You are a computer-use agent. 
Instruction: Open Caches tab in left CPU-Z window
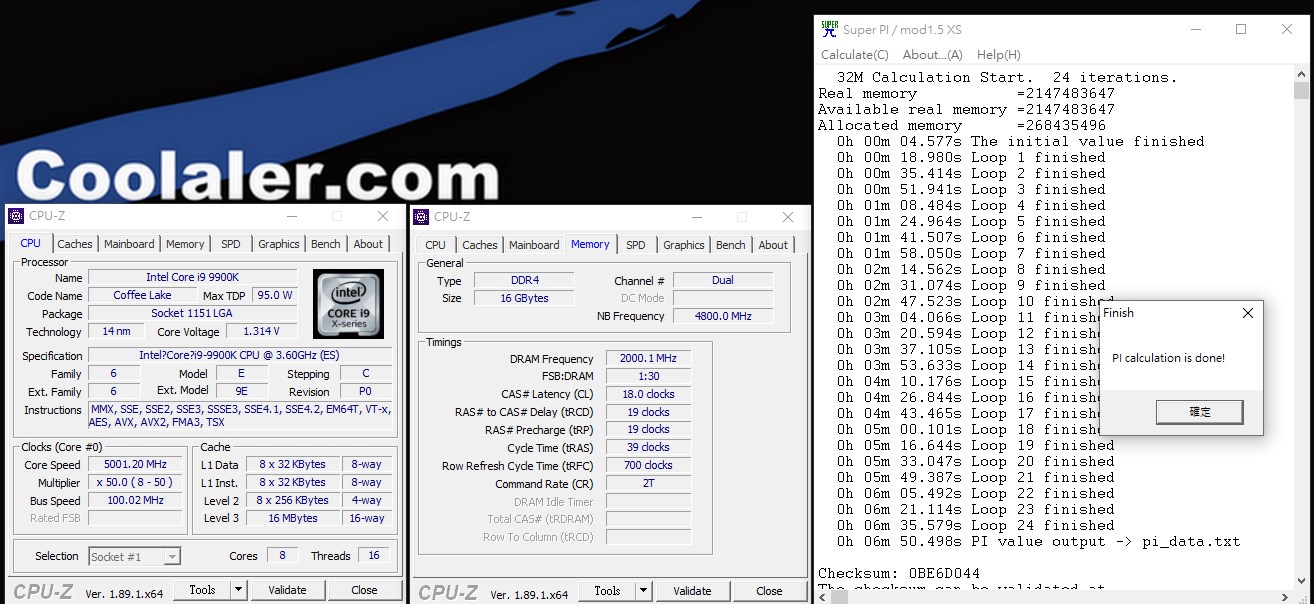[75, 244]
